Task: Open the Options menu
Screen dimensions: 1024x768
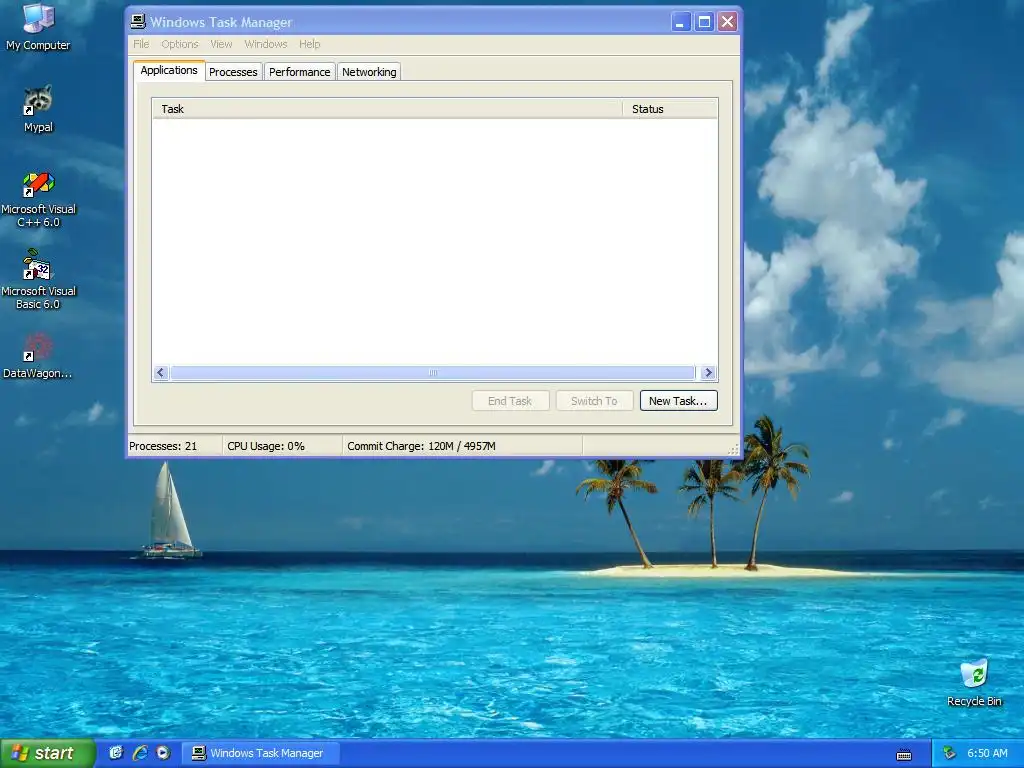Action: pos(180,44)
